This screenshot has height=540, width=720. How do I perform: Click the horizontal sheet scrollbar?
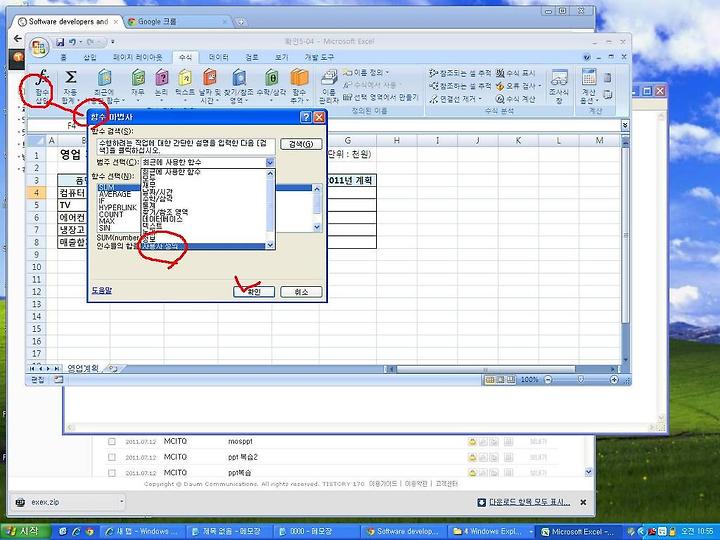click(x=485, y=369)
